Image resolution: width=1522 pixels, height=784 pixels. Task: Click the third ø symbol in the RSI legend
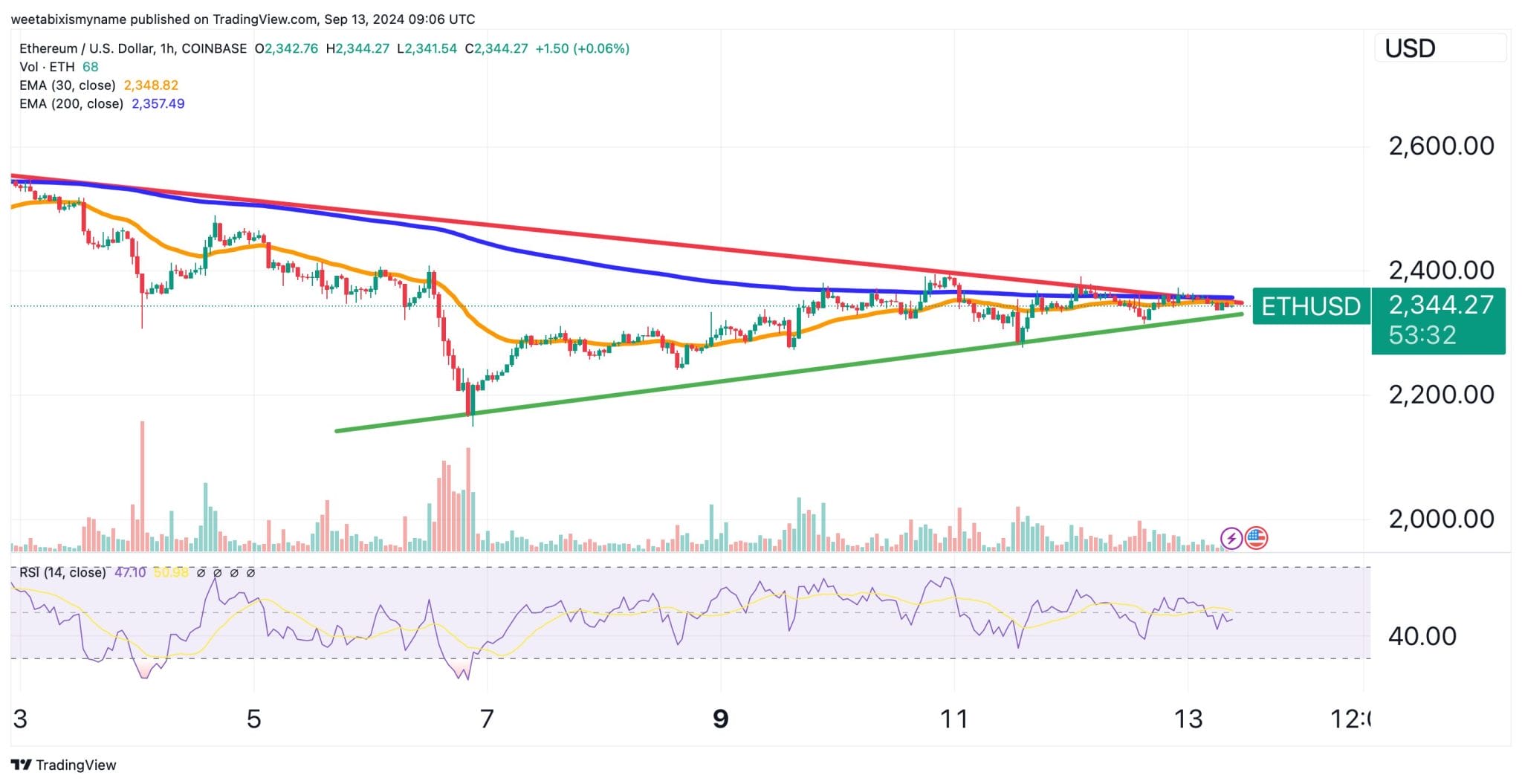[x=234, y=573]
